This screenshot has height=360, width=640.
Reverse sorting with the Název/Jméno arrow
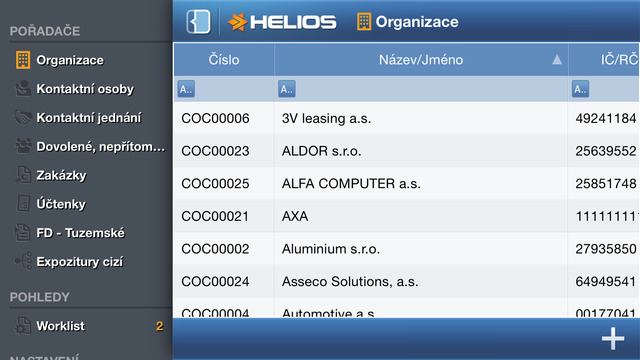tap(557, 60)
